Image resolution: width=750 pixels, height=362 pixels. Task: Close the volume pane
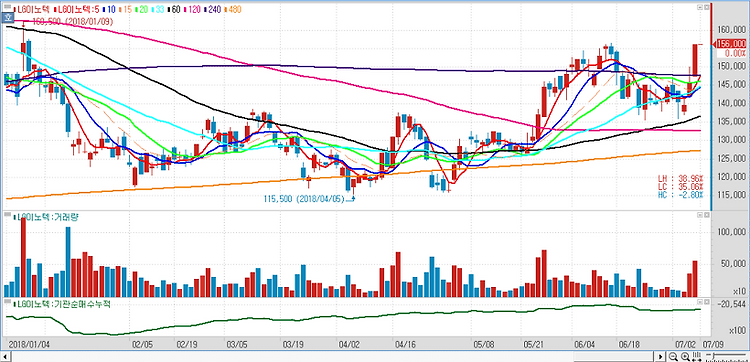pos(706,216)
